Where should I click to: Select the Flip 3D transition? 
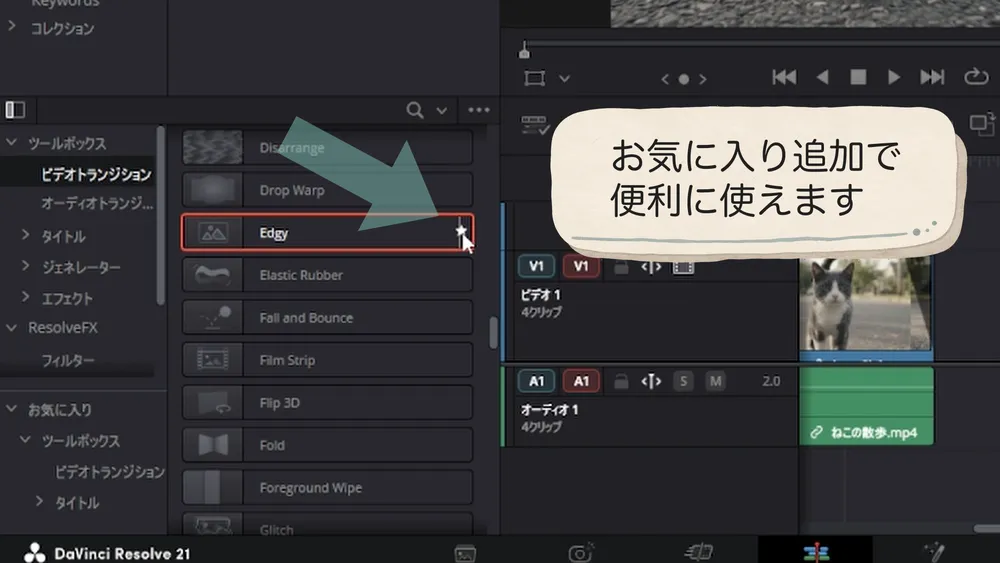click(327, 402)
